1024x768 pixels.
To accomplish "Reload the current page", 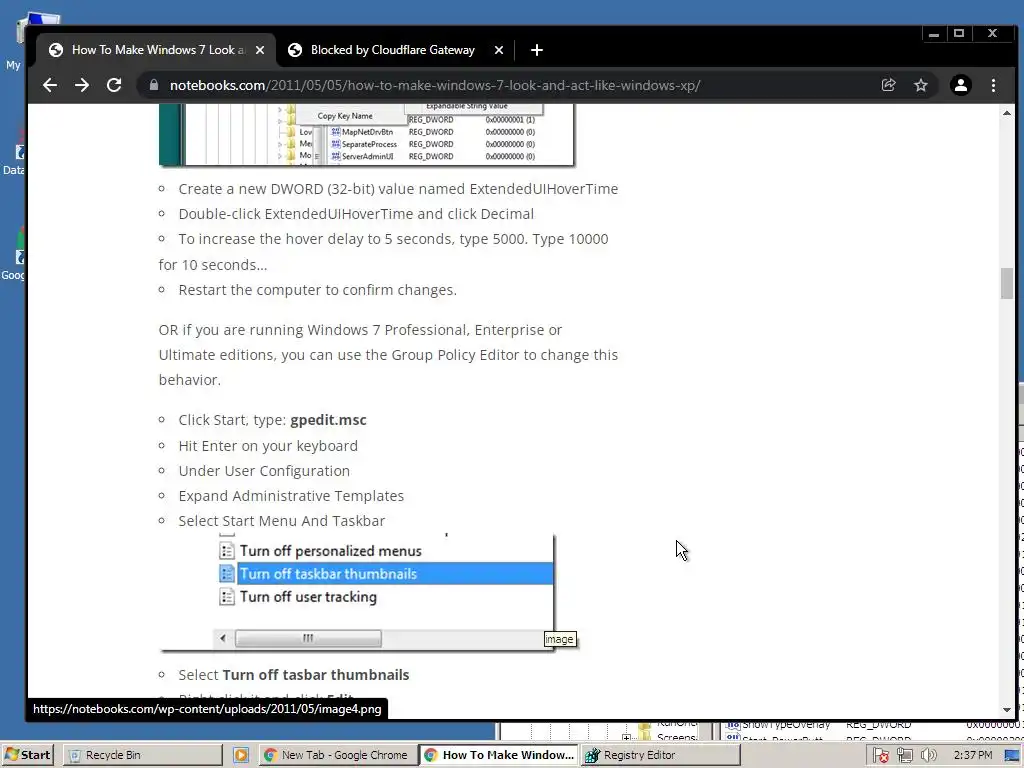I will (x=114, y=86).
